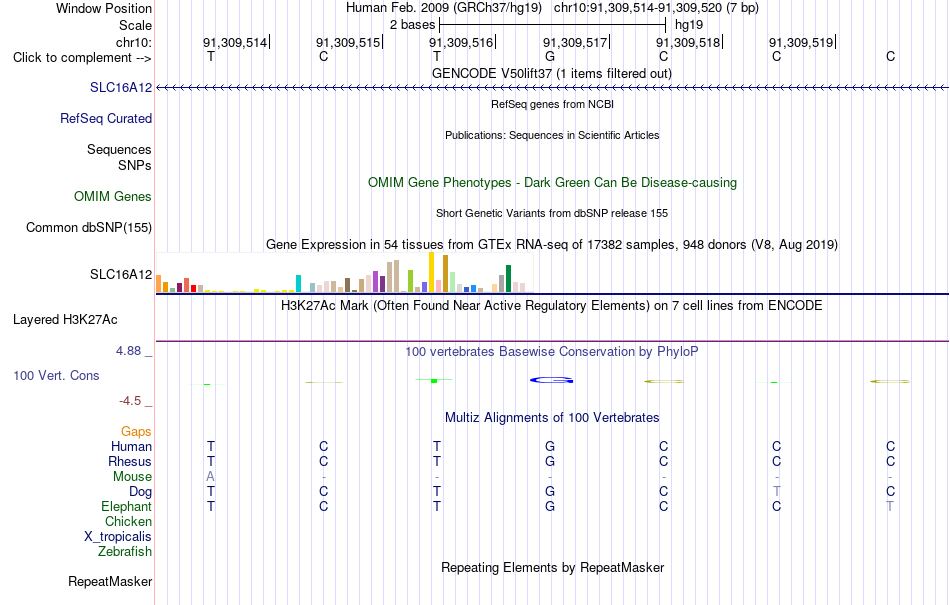The image size is (950, 605).
Task: Click the Repeating Elements by RepeatMasker title
Action: tap(553, 567)
